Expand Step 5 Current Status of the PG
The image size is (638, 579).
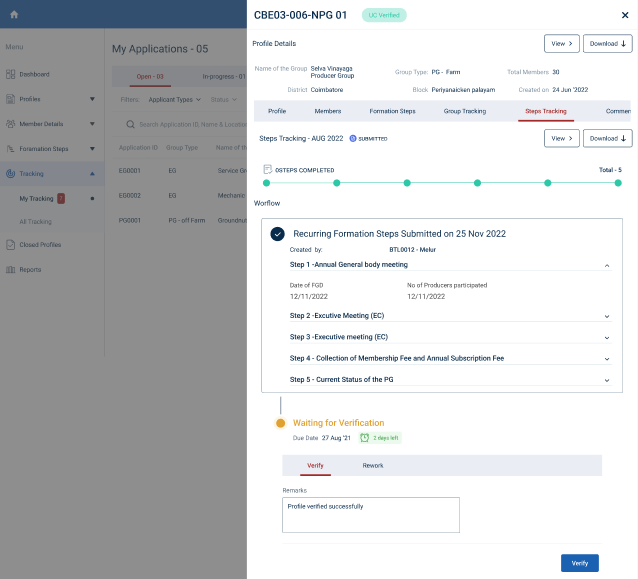coord(606,380)
